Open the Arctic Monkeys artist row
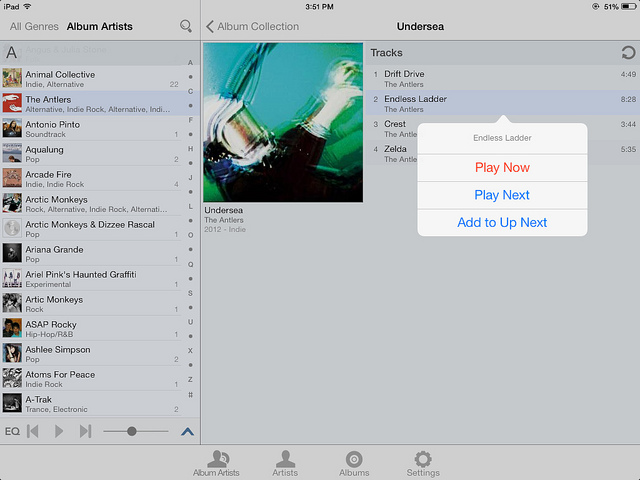Viewport: 640px width, 480px height. 91,203
